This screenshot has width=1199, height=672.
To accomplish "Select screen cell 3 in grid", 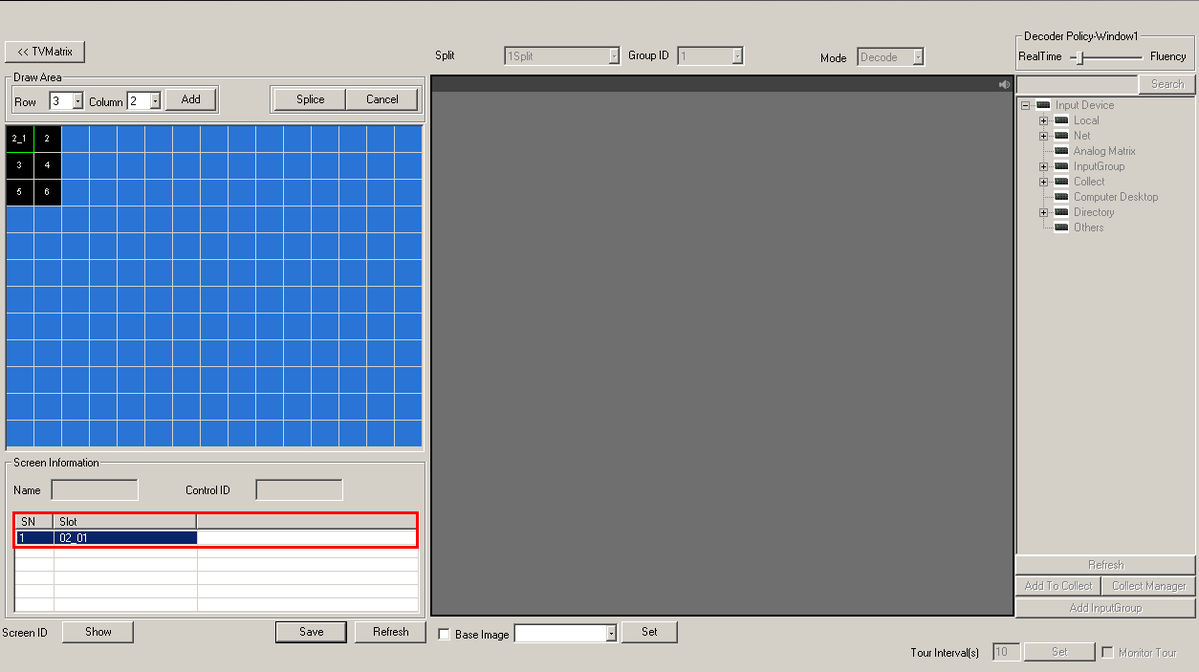I will [x=19, y=165].
